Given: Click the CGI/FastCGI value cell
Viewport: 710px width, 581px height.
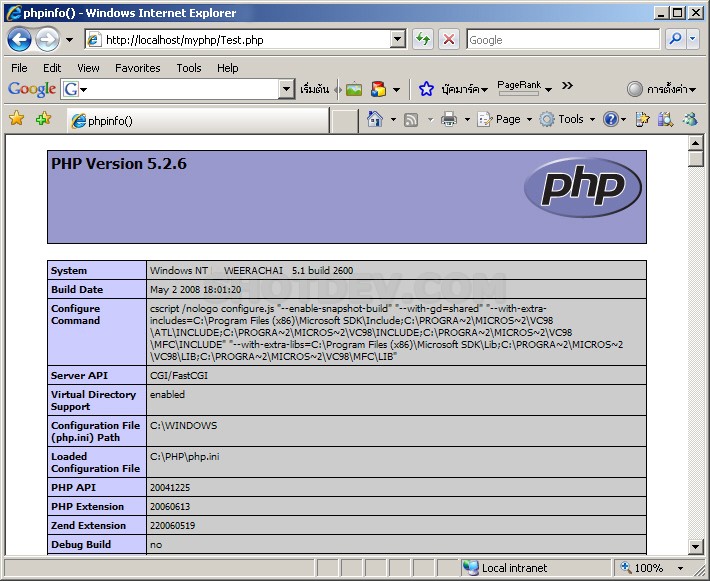Looking at the screenshot, I should point(396,375).
